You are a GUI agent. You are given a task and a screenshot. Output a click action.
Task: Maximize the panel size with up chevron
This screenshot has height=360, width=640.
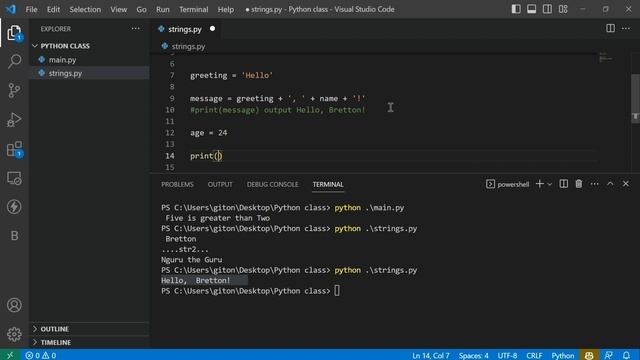point(610,184)
